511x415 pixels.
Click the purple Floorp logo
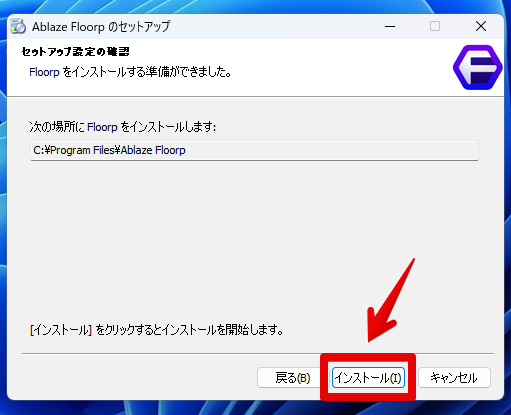tap(477, 67)
